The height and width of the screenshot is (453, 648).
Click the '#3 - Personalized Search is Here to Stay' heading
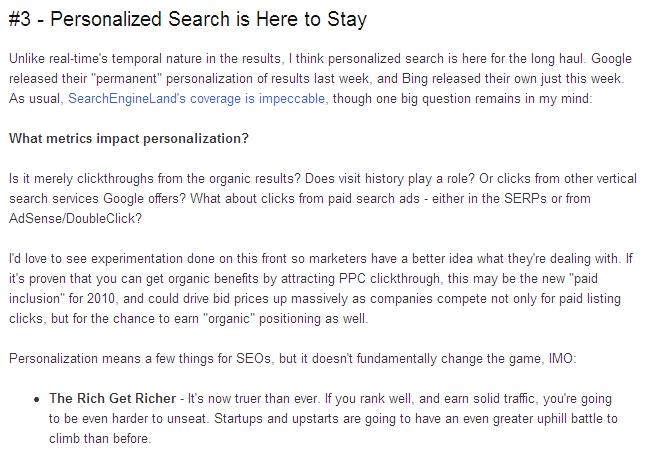[x=188, y=19]
